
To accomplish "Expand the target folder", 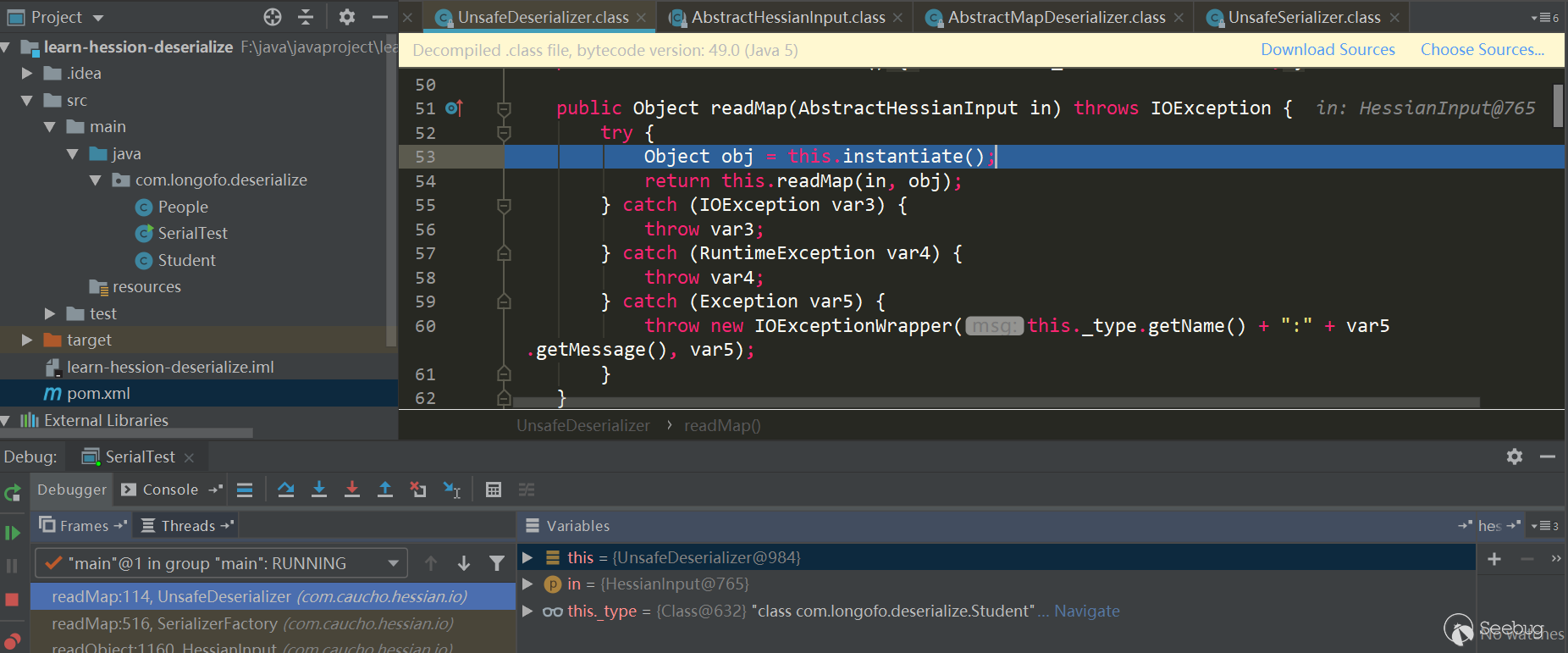I will 27,340.
